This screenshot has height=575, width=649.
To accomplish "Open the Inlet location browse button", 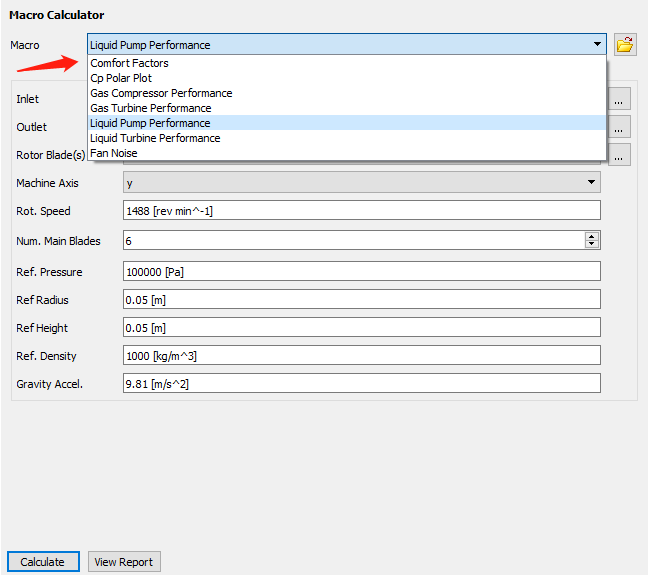I will (x=620, y=100).
